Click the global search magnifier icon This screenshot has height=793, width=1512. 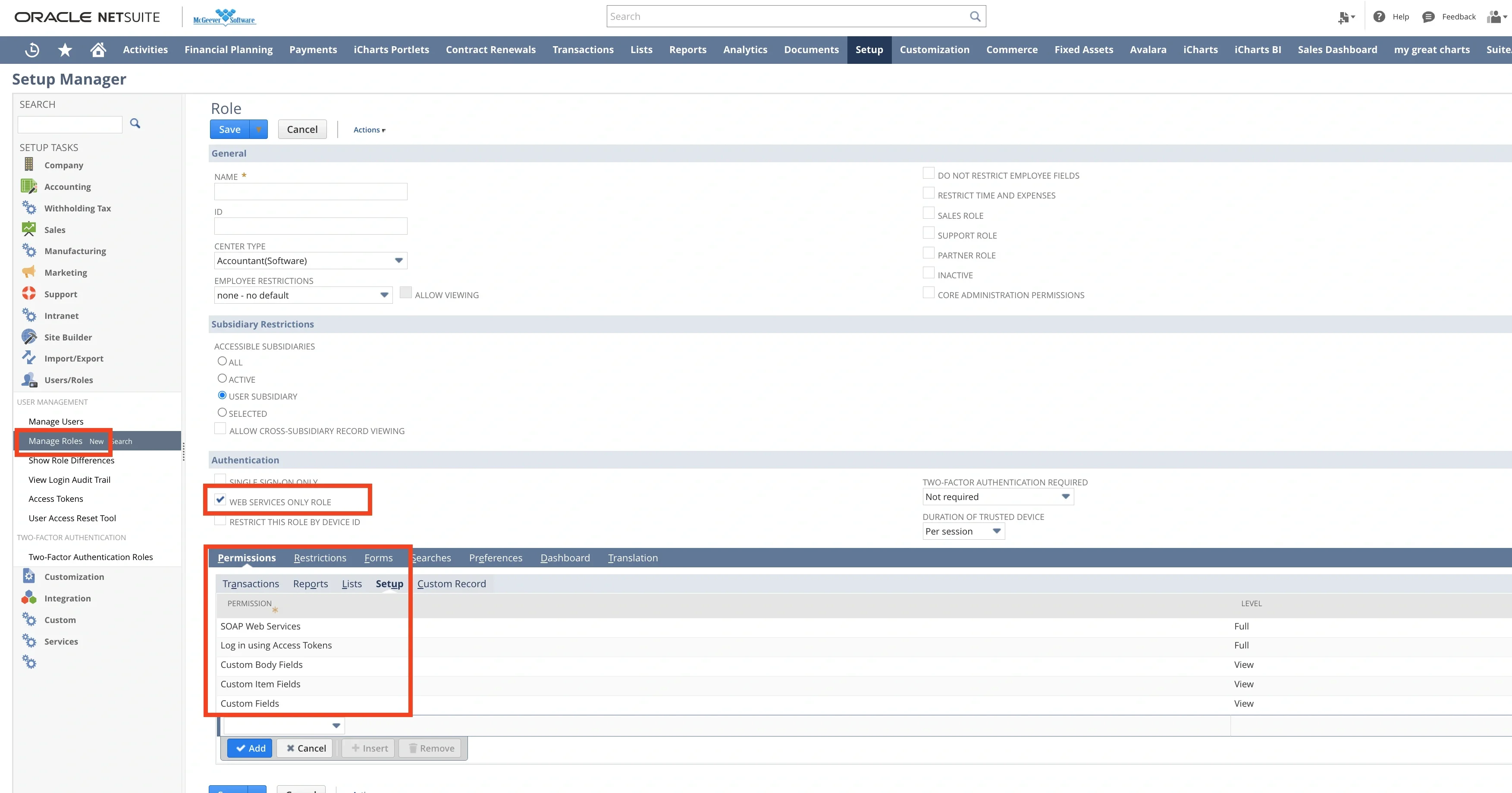(975, 16)
